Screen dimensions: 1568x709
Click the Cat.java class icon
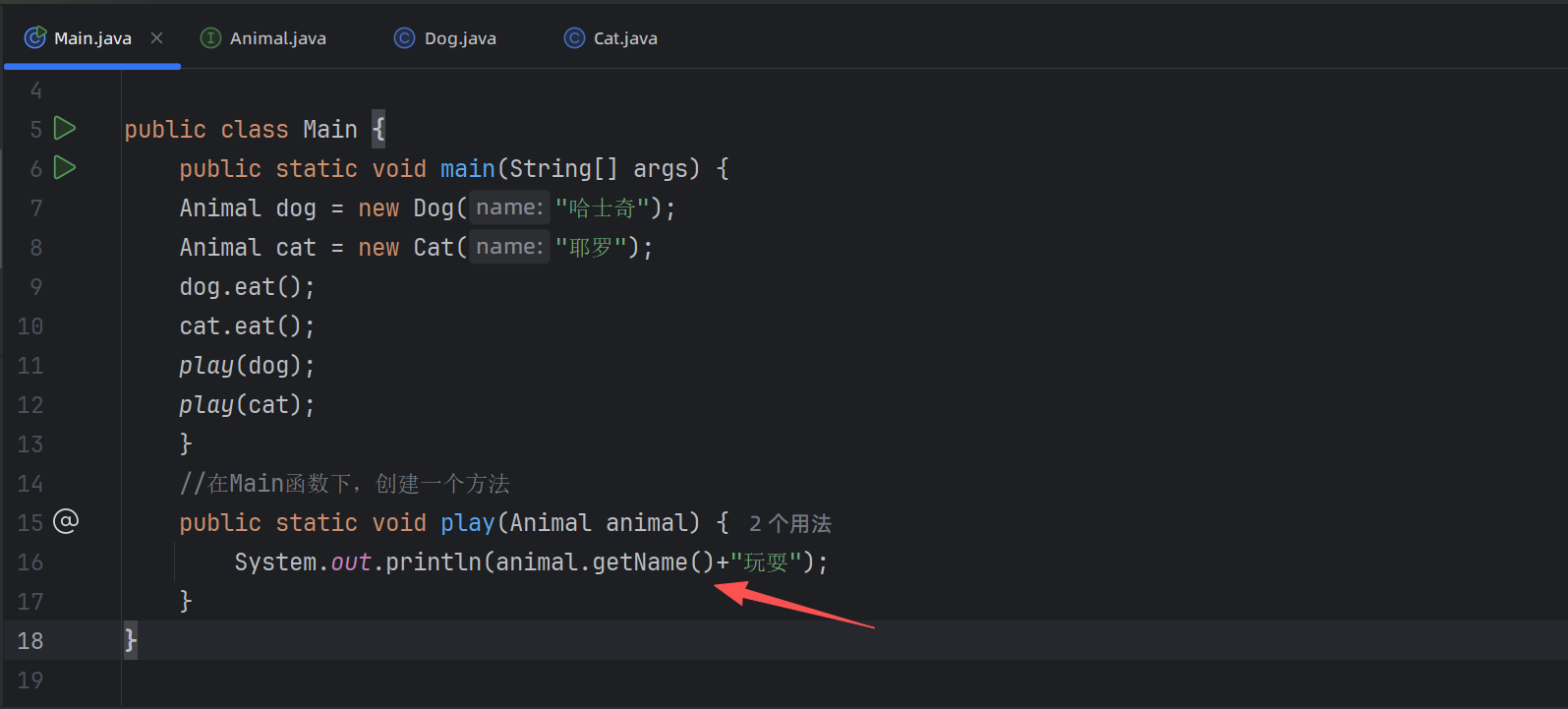pyautogui.click(x=574, y=38)
